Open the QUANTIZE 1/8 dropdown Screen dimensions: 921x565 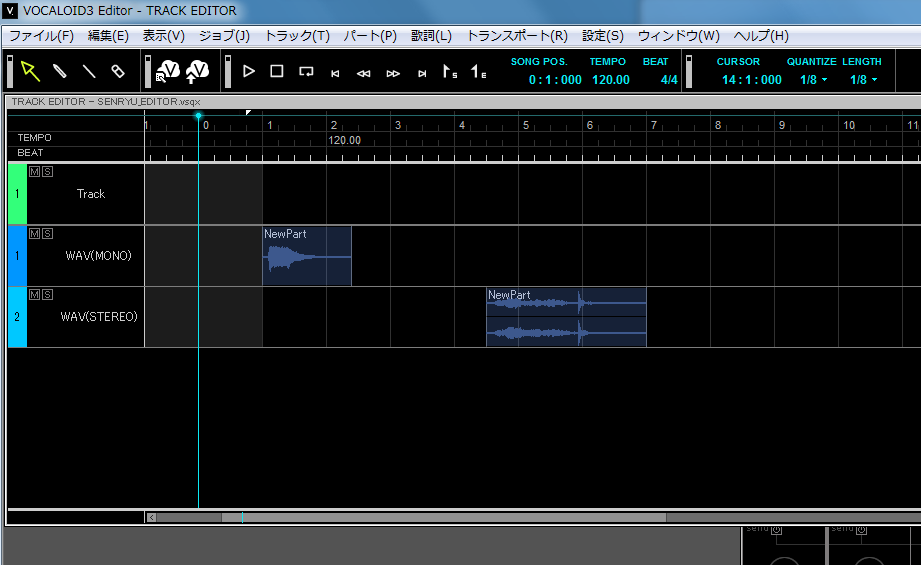click(814, 80)
